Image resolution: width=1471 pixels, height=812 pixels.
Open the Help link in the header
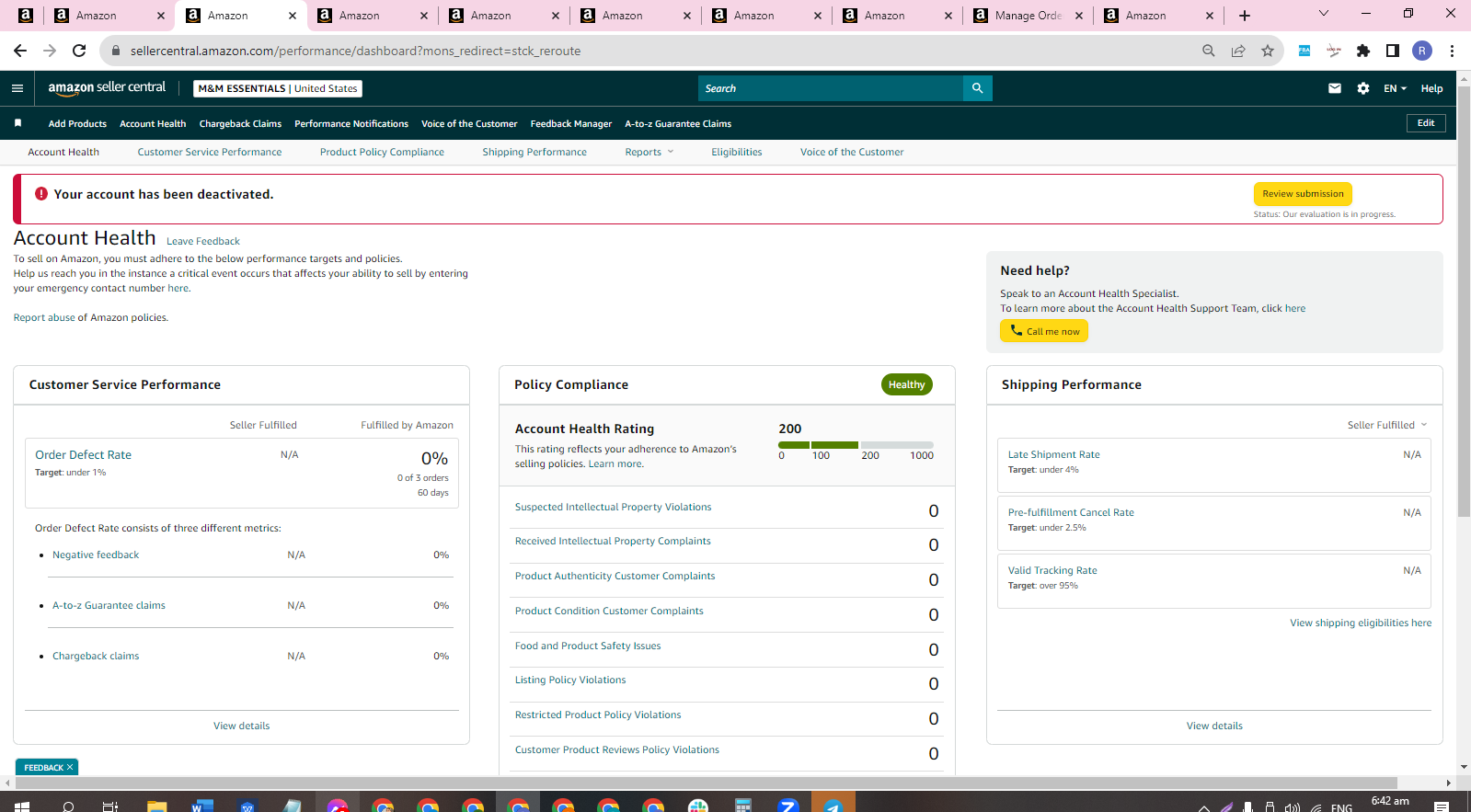tap(1431, 88)
